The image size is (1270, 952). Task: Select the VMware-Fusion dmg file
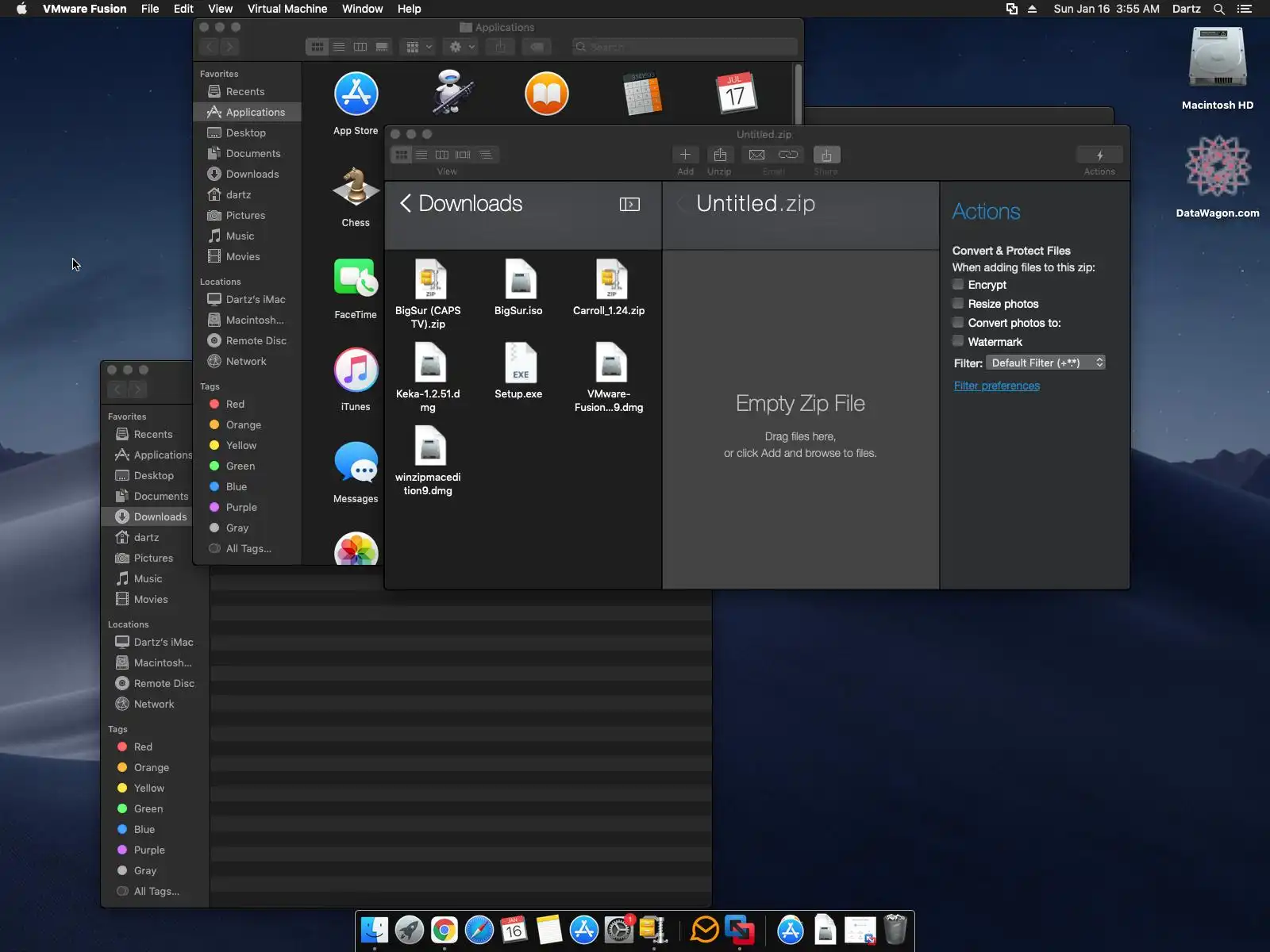click(610, 378)
